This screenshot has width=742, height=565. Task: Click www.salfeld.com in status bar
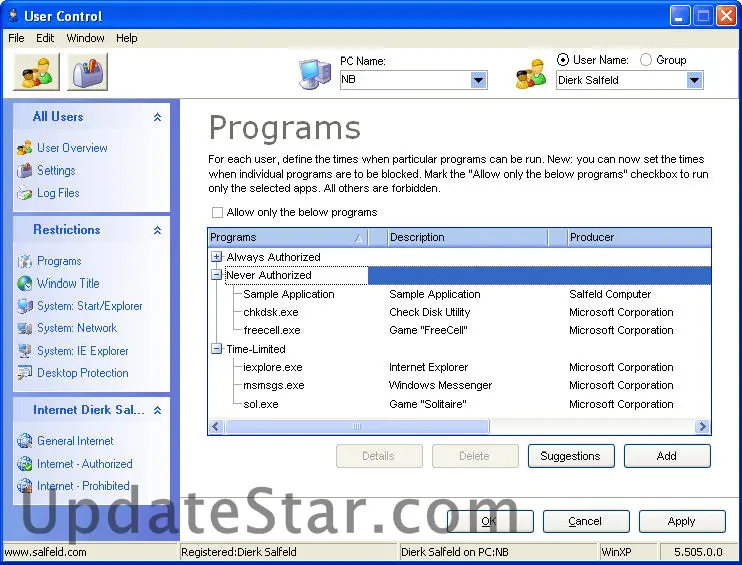click(45, 552)
